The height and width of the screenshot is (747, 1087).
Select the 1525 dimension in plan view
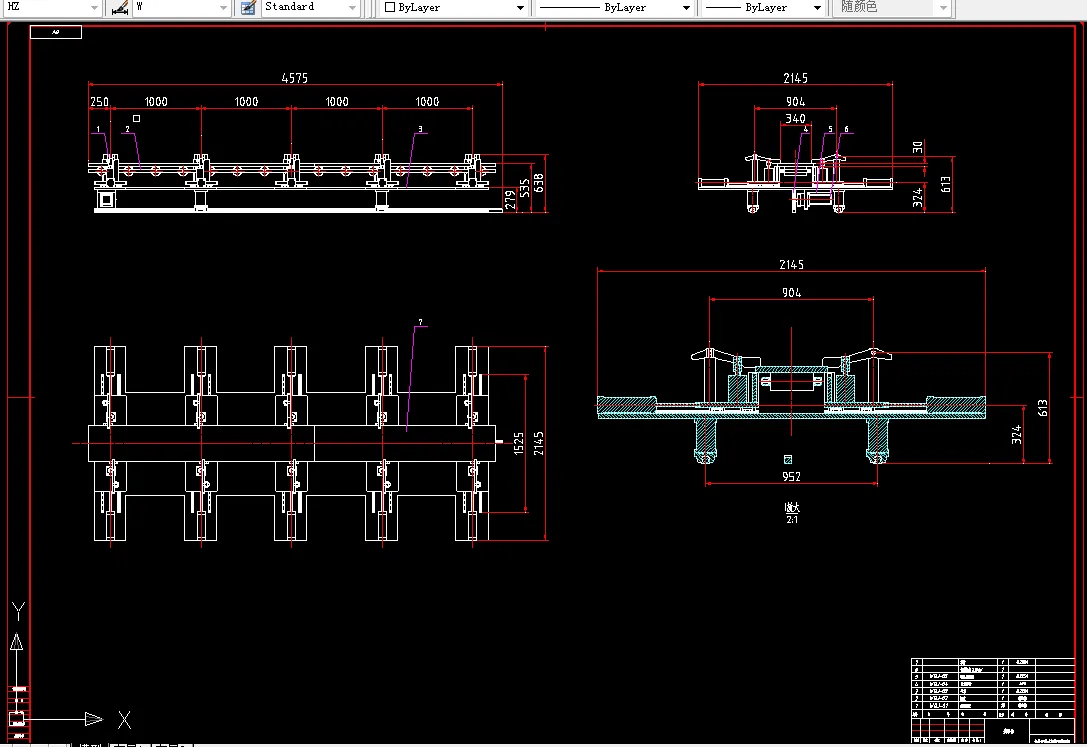pyautogui.click(x=519, y=443)
